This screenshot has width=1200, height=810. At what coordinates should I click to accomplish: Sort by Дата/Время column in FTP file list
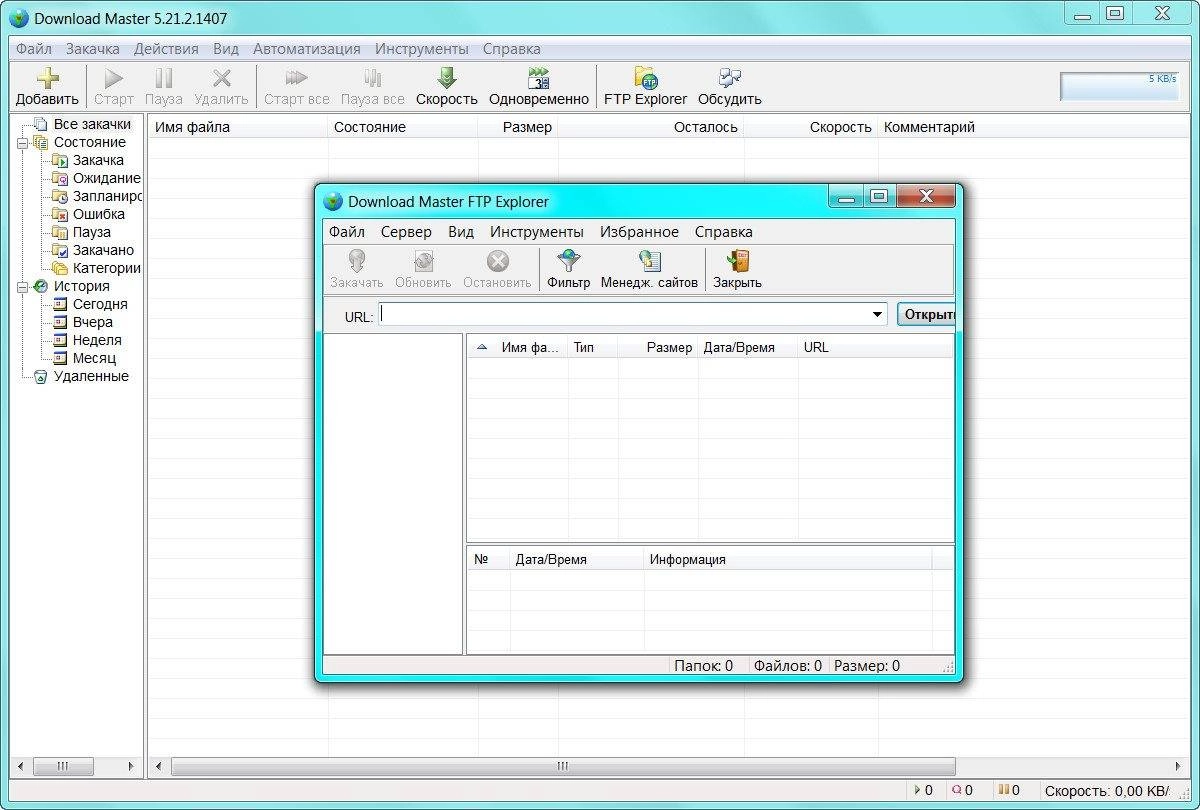748,347
